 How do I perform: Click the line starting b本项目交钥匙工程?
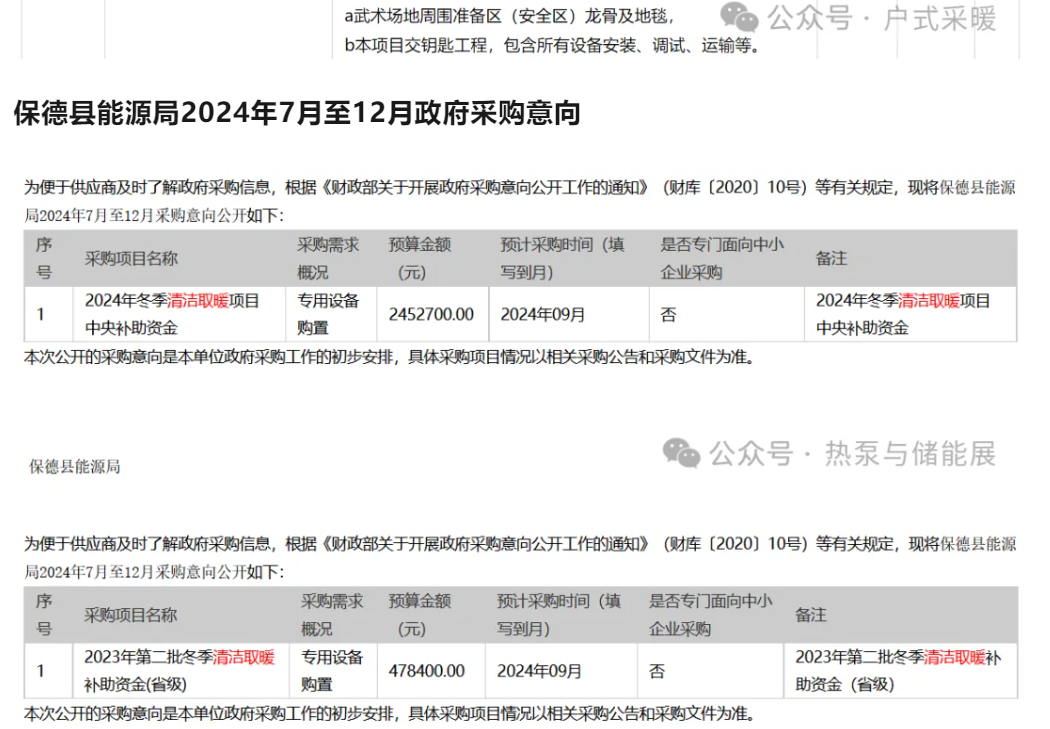(552, 46)
